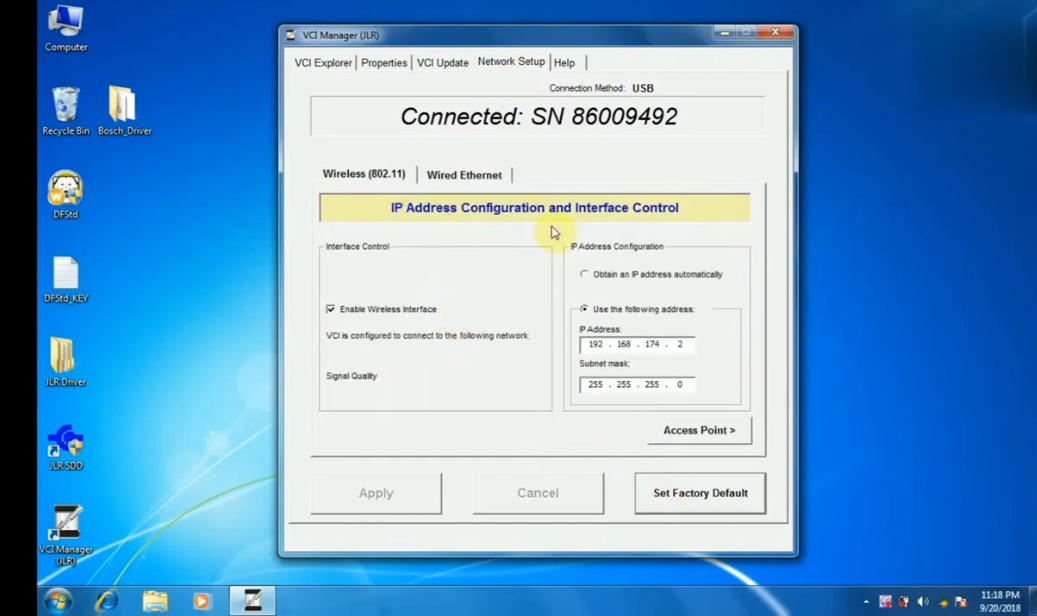The height and width of the screenshot is (616, 1037).
Task: Launch Internet Explorer from the taskbar
Action: 106,601
